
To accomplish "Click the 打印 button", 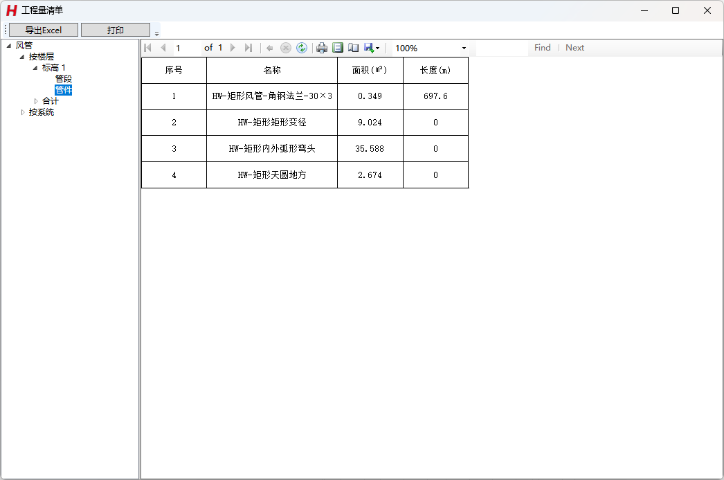I will coord(115,30).
